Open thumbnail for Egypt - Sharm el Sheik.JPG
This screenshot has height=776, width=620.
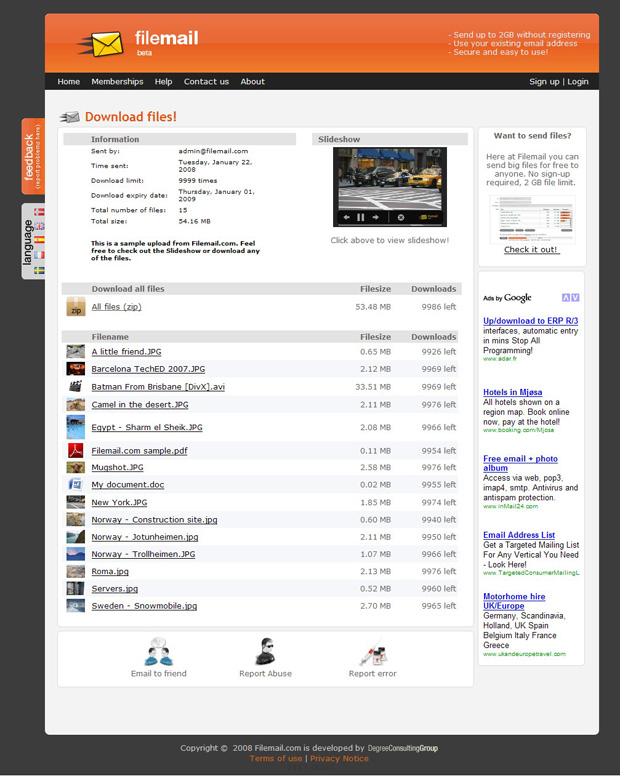coord(76,427)
